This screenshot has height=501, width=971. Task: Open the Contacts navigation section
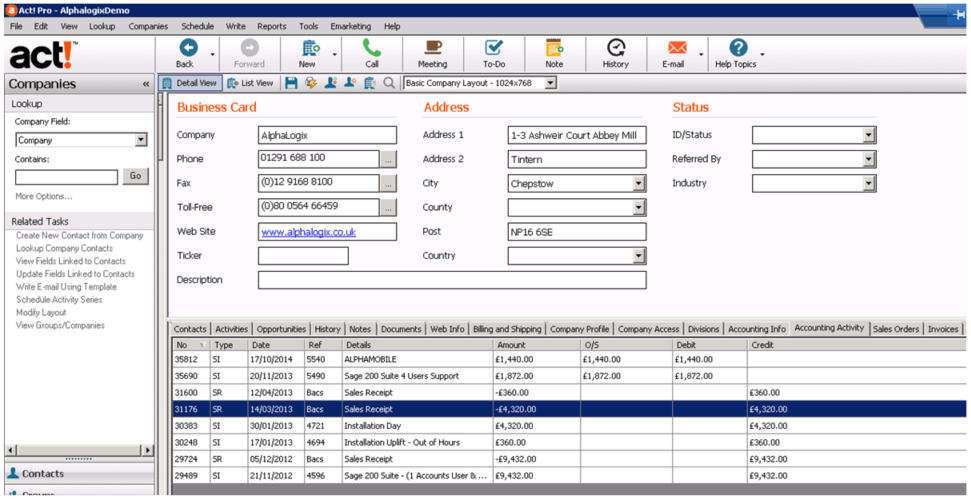coord(79,474)
